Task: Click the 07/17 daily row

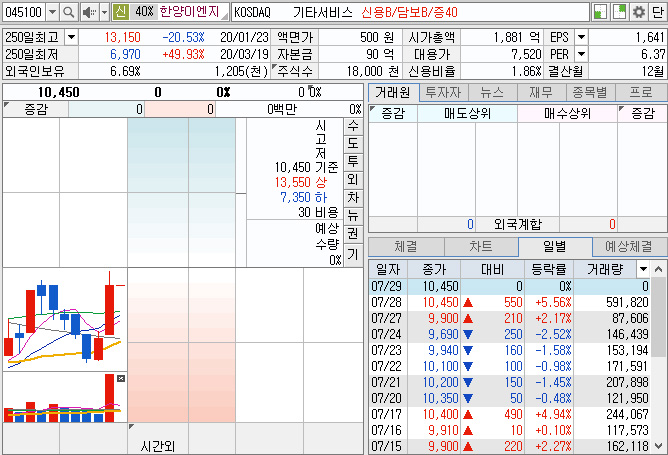Action: coord(510,414)
